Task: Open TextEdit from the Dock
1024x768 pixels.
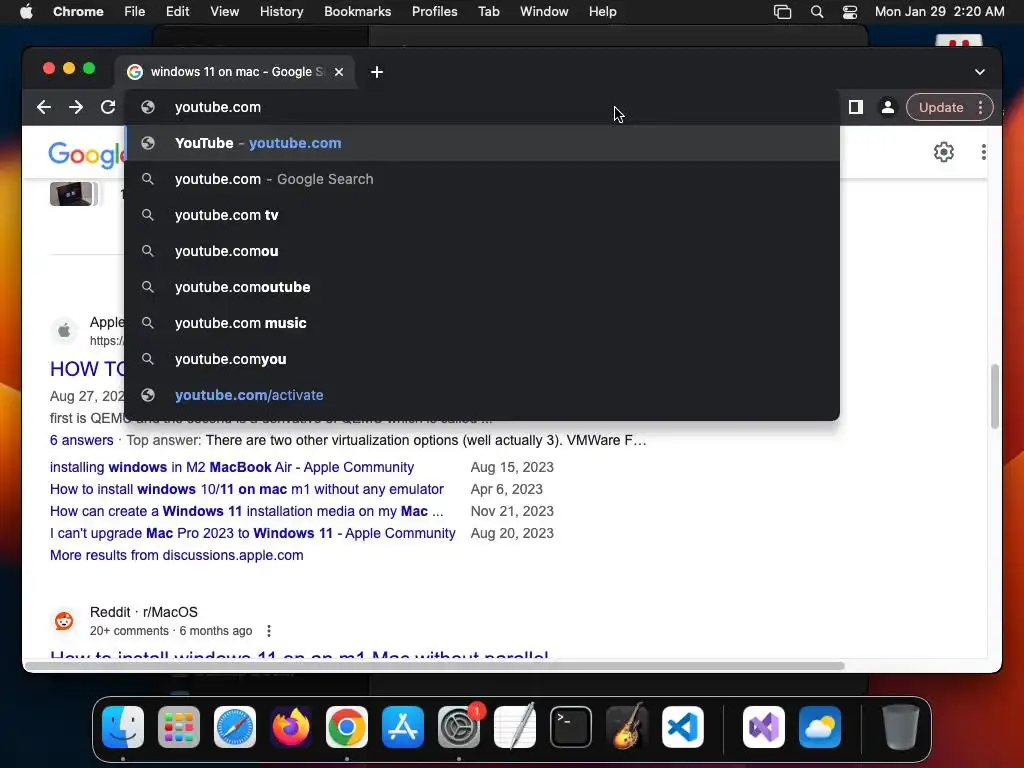Action: (515, 727)
